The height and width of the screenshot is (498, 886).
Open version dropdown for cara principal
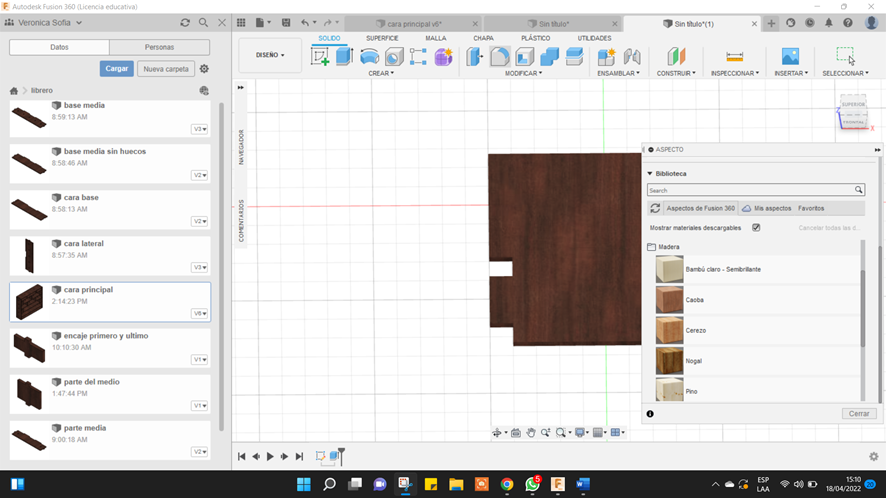pos(200,314)
